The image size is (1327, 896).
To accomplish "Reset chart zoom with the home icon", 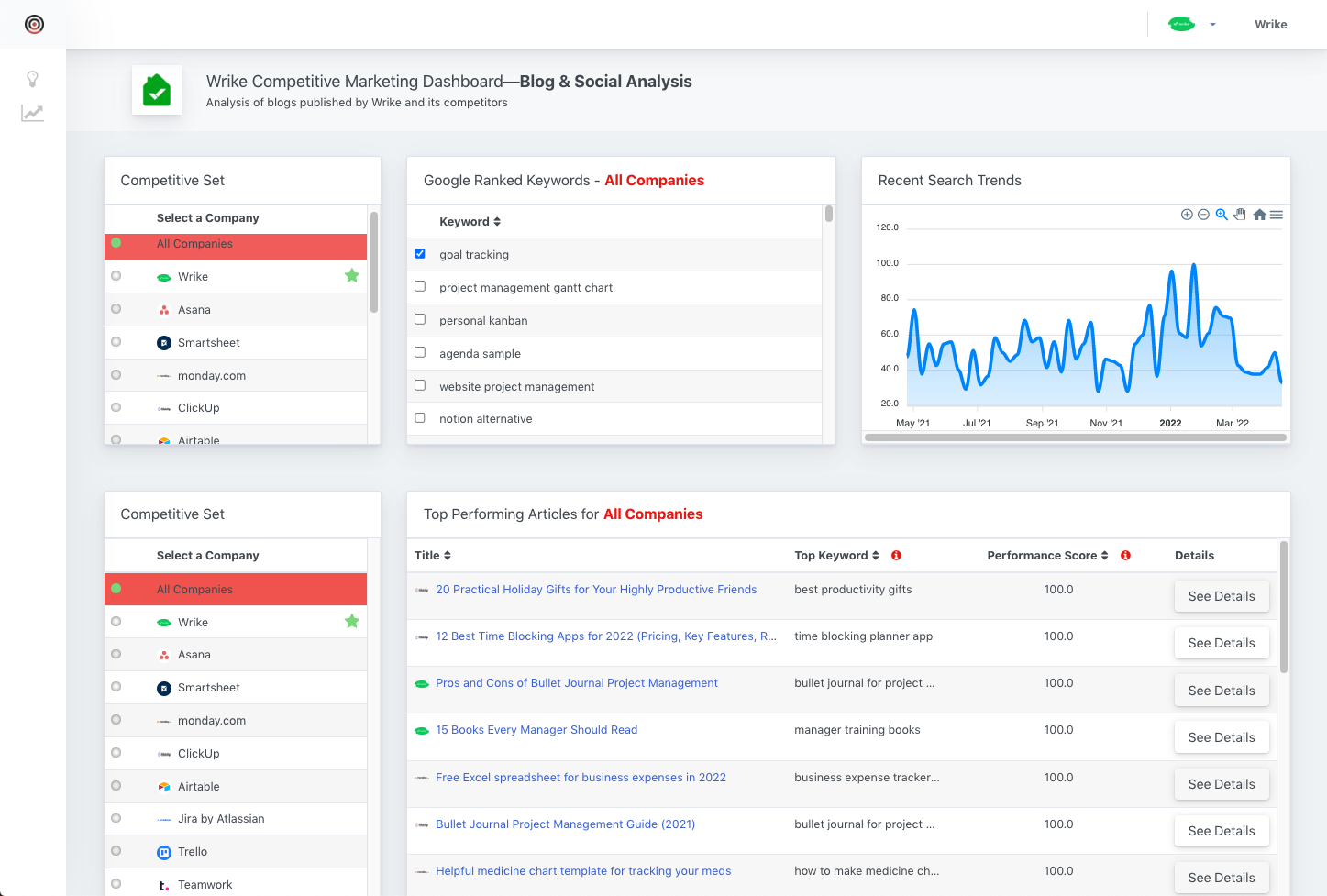I will coord(1259,215).
